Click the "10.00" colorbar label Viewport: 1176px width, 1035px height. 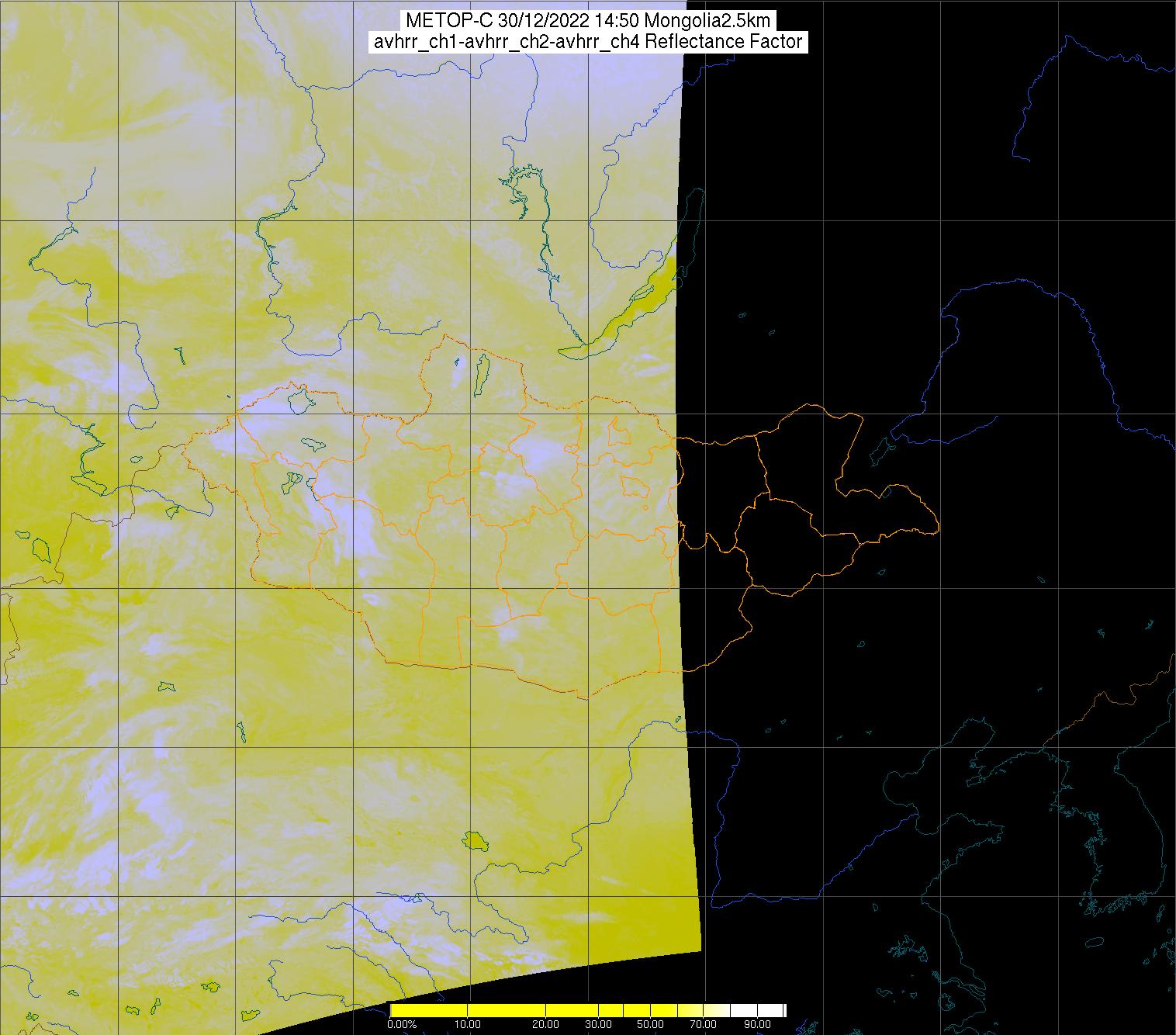[x=469, y=1024]
